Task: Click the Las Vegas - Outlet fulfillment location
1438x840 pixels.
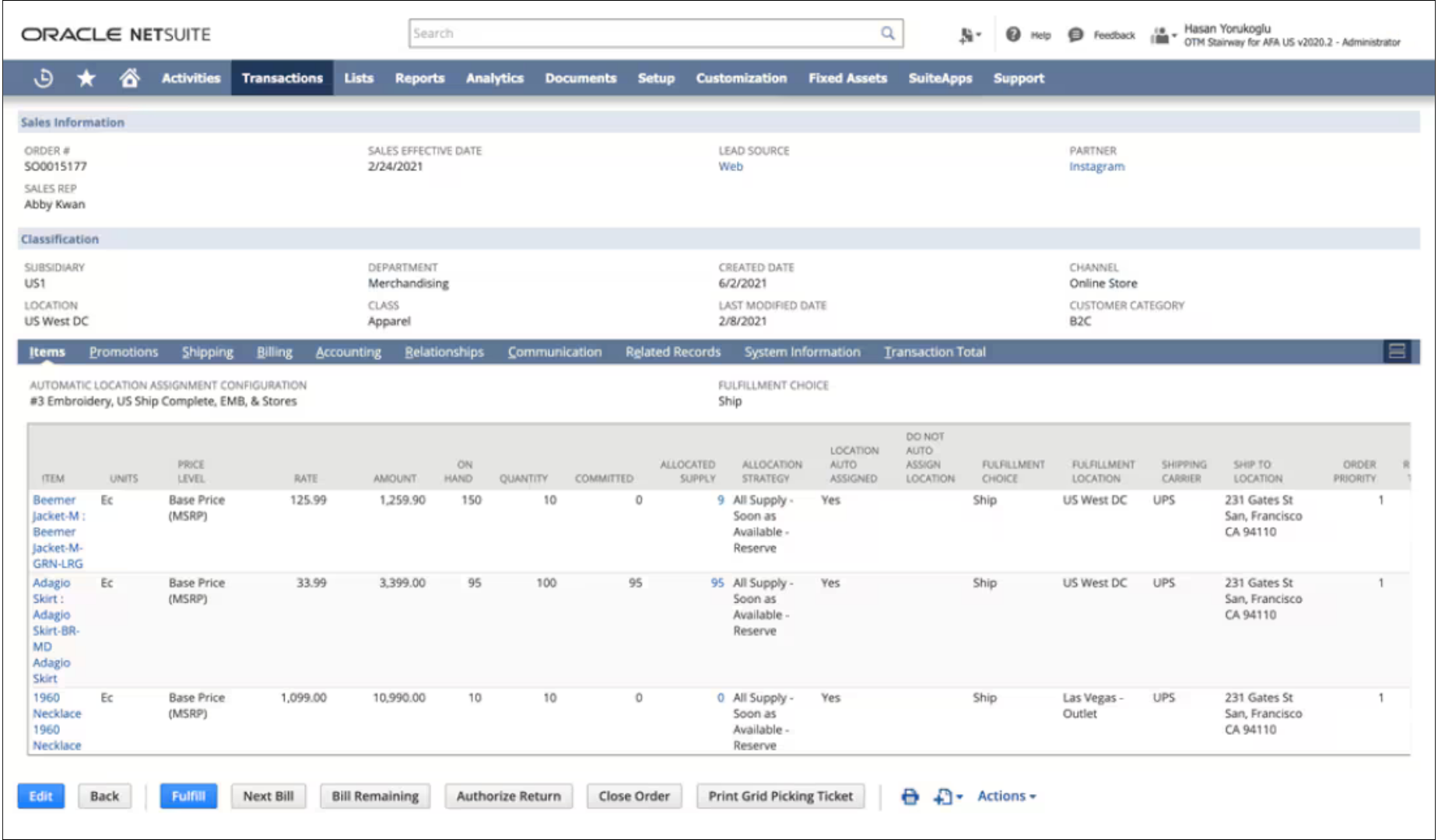Action: [x=1093, y=705]
